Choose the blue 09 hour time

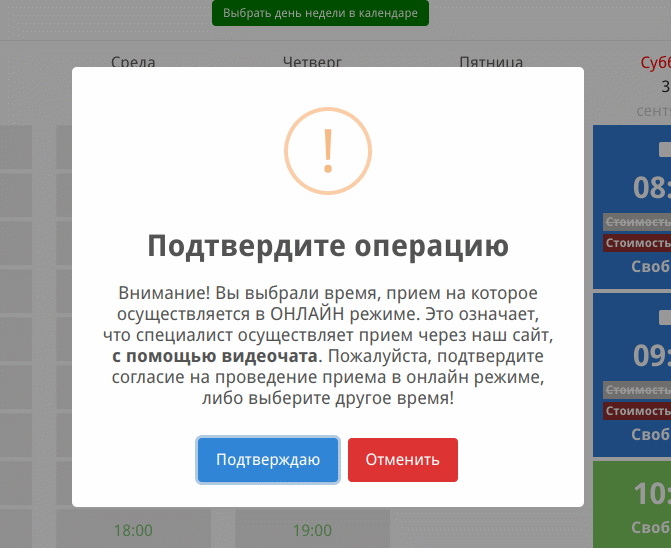click(651, 356)
